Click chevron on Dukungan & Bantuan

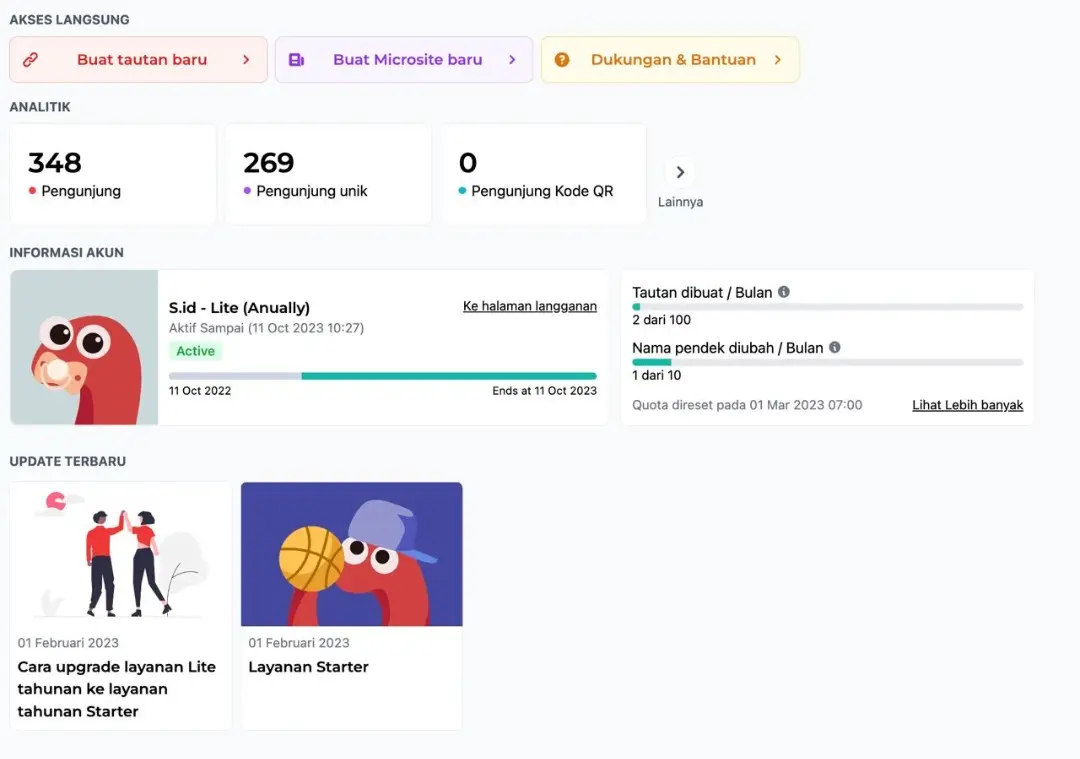click(778, 60)
